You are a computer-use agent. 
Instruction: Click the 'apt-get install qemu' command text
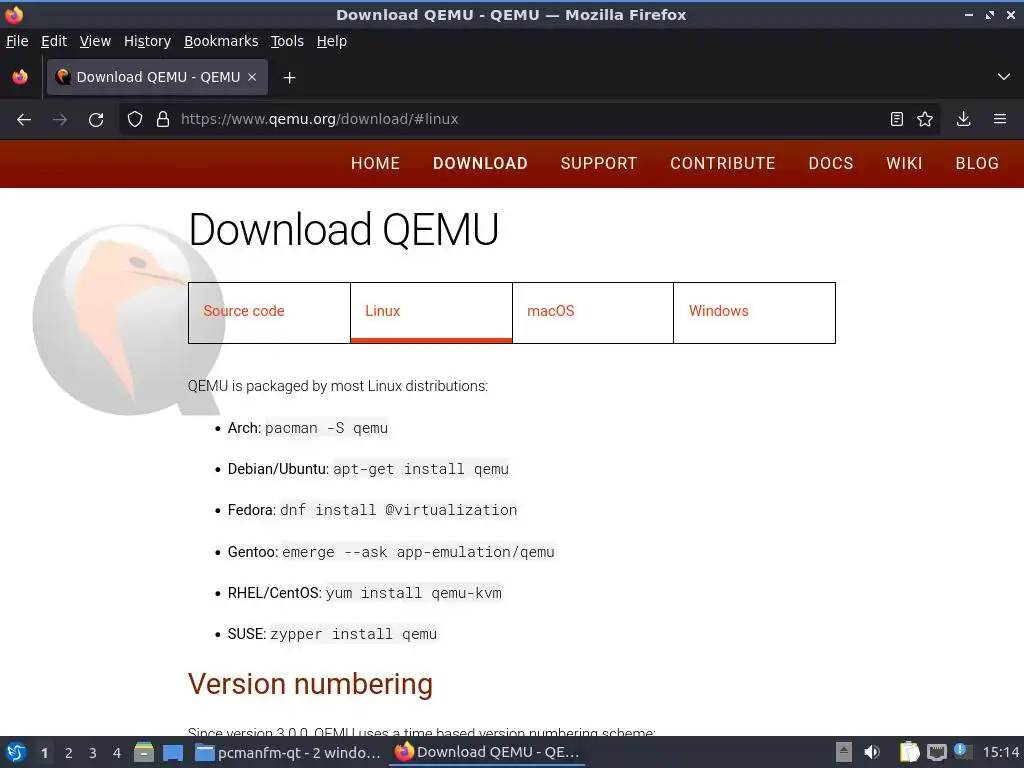click(x=421, y=470)
